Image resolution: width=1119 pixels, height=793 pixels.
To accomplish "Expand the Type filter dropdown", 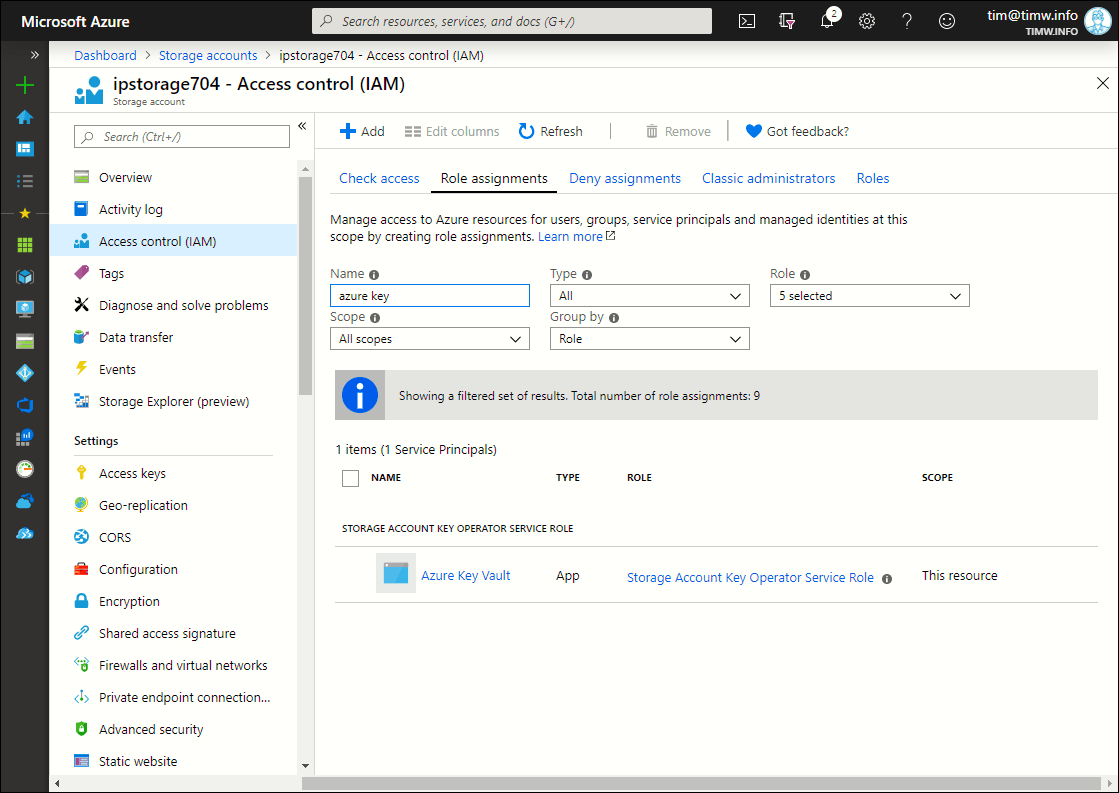I will 649,296.
